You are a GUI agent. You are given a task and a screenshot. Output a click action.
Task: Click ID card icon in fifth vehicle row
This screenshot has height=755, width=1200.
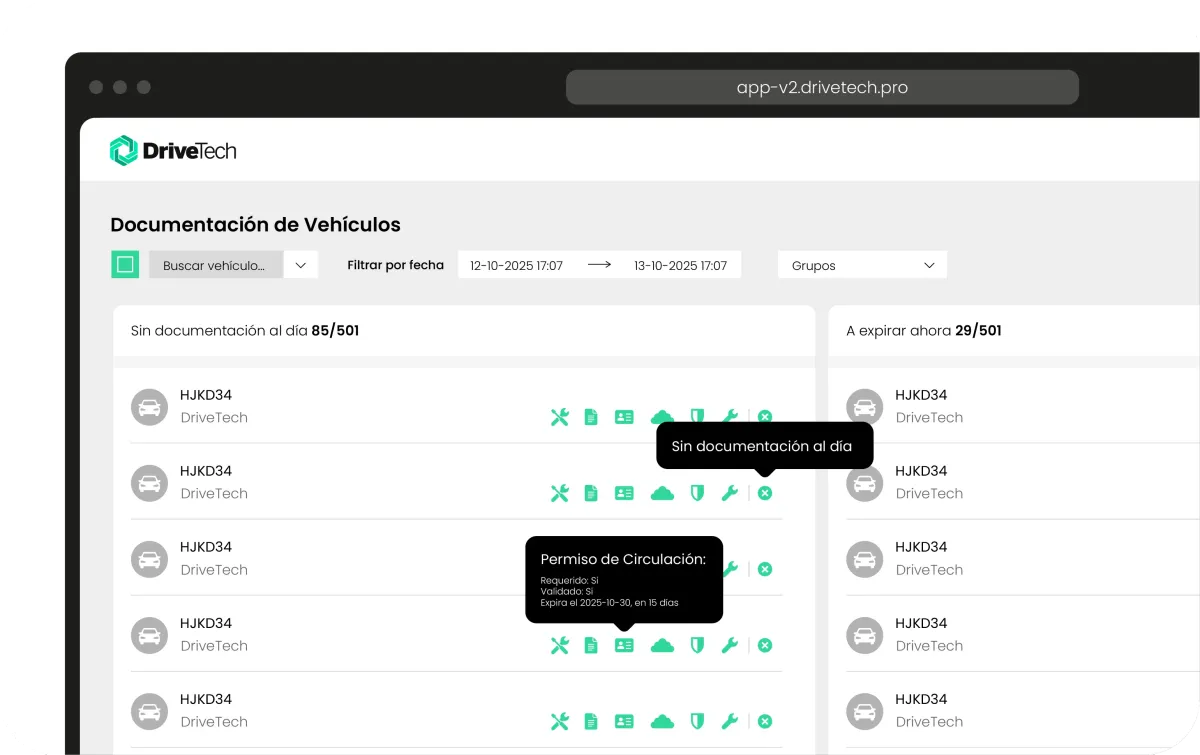(624, 721)
